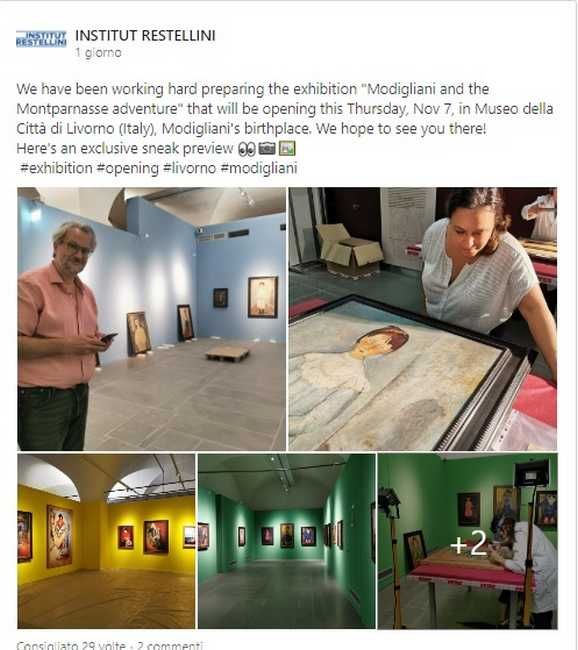
Task: Click the eyes emoji in post text
Action: [x=247, y=149]
